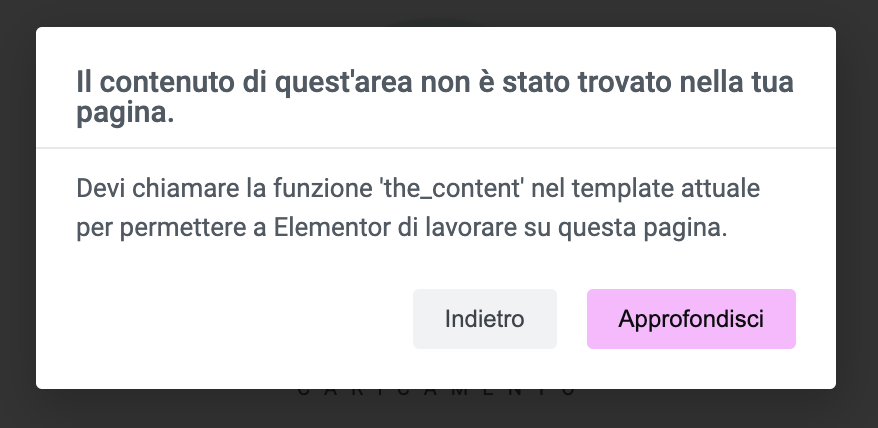Viewport: 878px width, 428px height.
Task: Click the dark overlay above the dialog
Action: (x=439, y=13)
